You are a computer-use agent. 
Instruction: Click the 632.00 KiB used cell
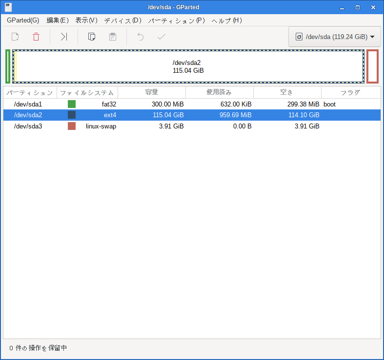(236, 104)
